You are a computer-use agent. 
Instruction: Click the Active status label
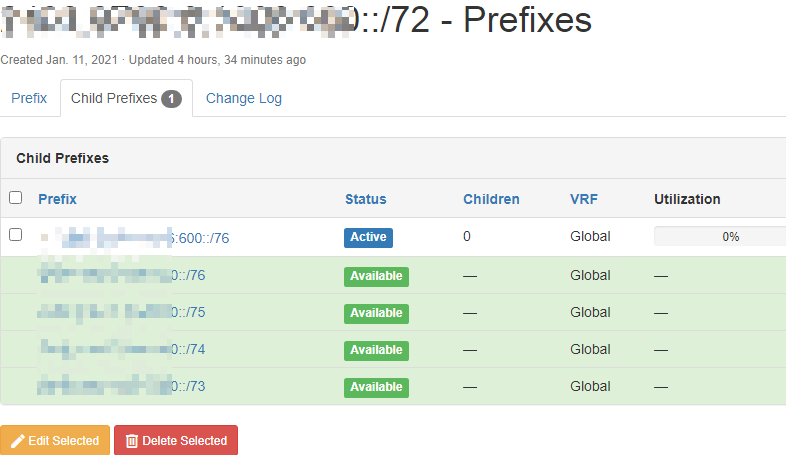[368, 238]
